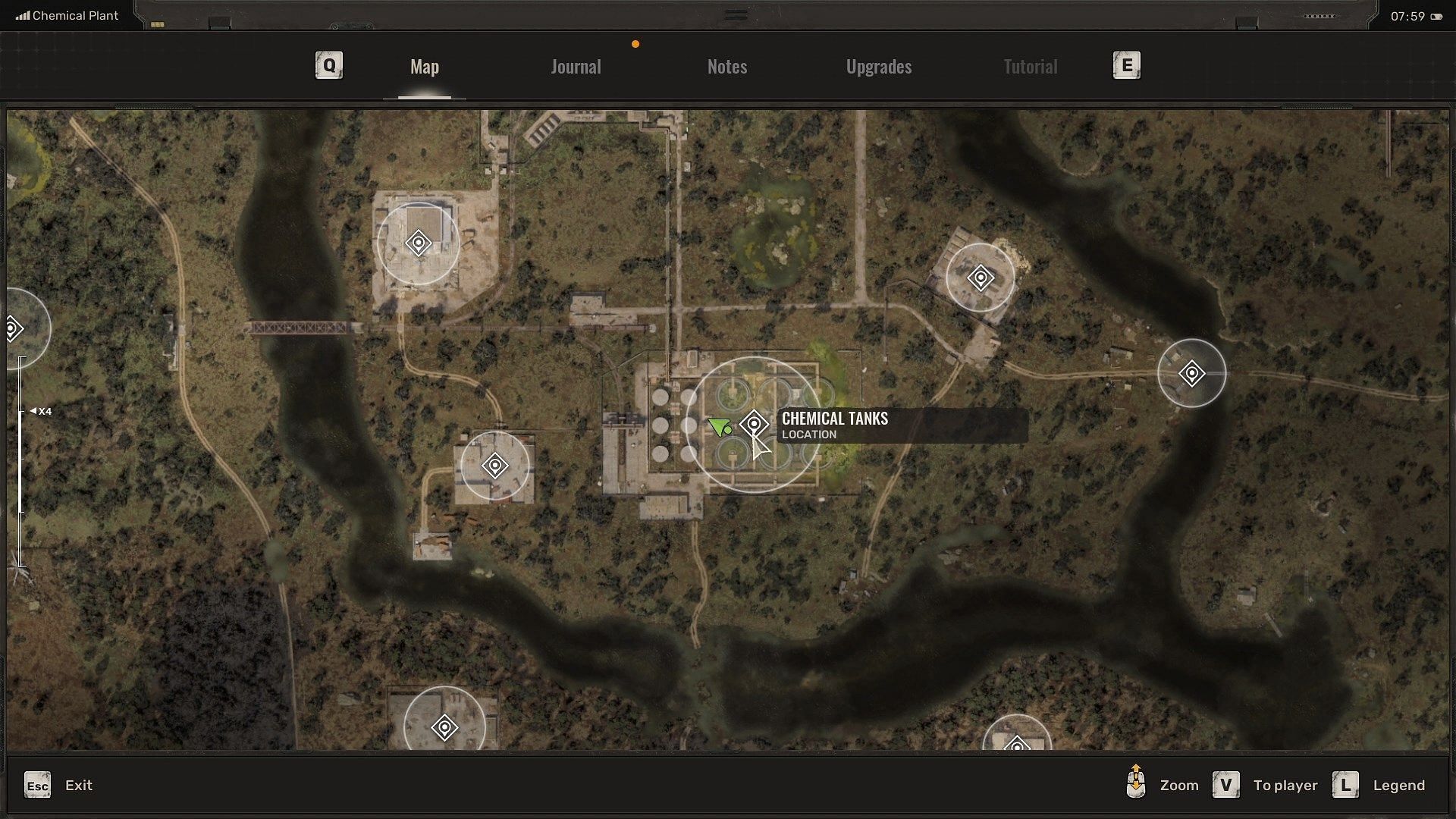Click the Map tab
Viewport: 1456px width, 819px height.
point(424,65)
